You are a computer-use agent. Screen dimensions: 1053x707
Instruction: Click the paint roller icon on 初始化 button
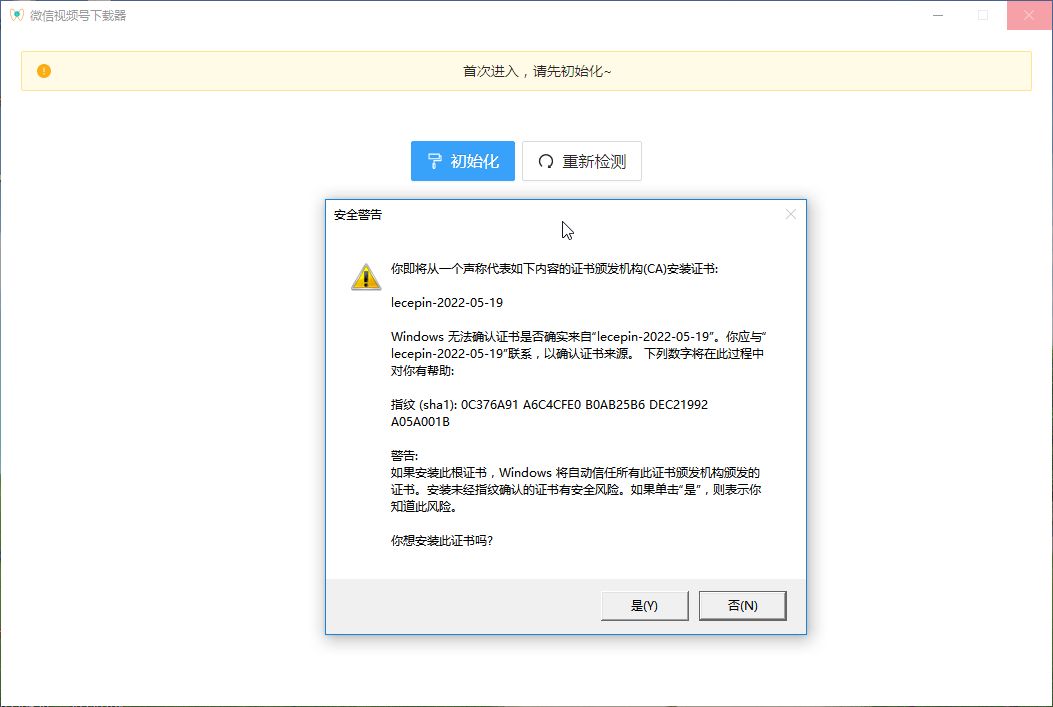pyautogui.click(x=434, y=161)
